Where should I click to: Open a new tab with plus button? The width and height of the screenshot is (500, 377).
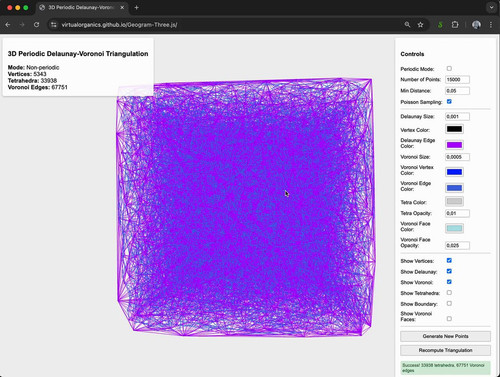click(x=136, y=7)
